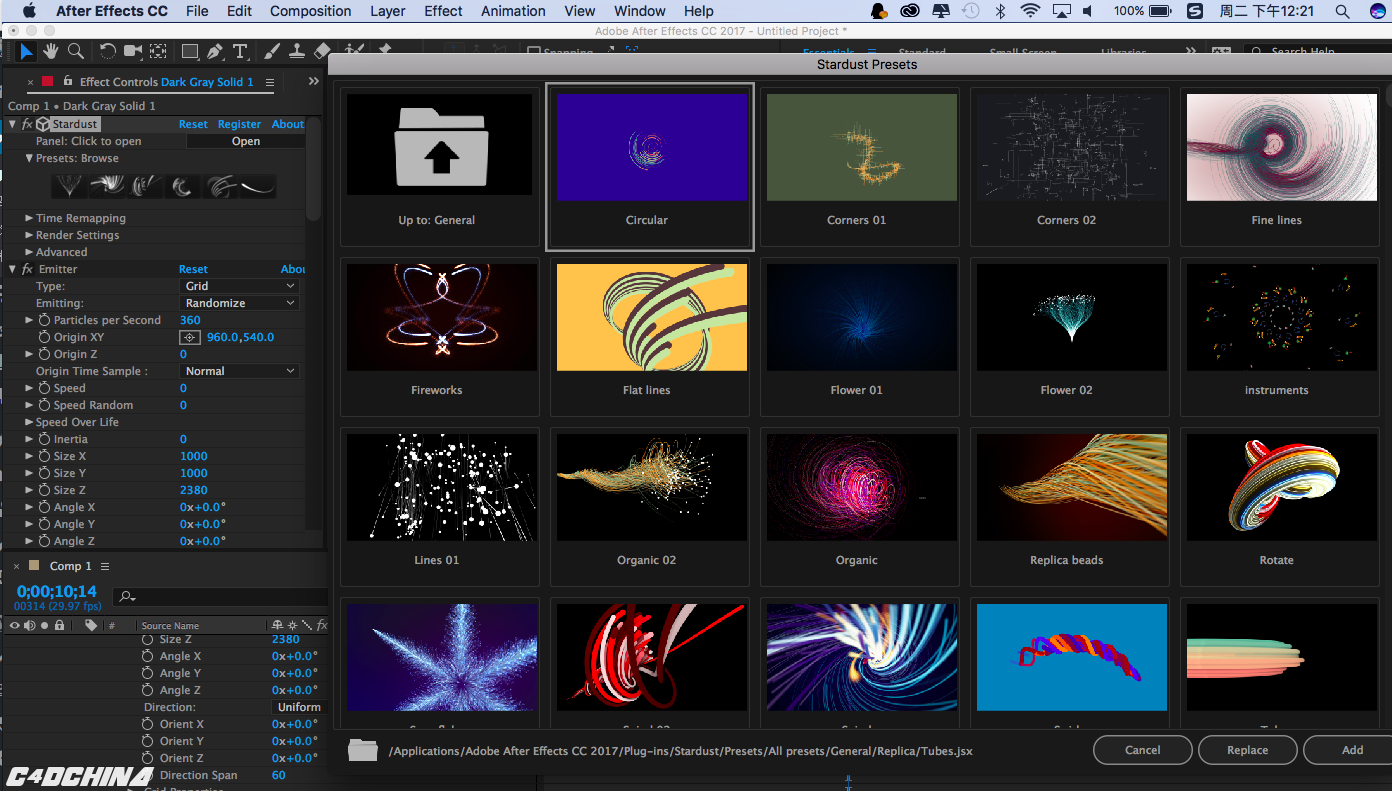Switch to the Comp 1 timeline tab
This screenshot has width=1392, height=791.
pyautogui.click(x=71, y=566)
